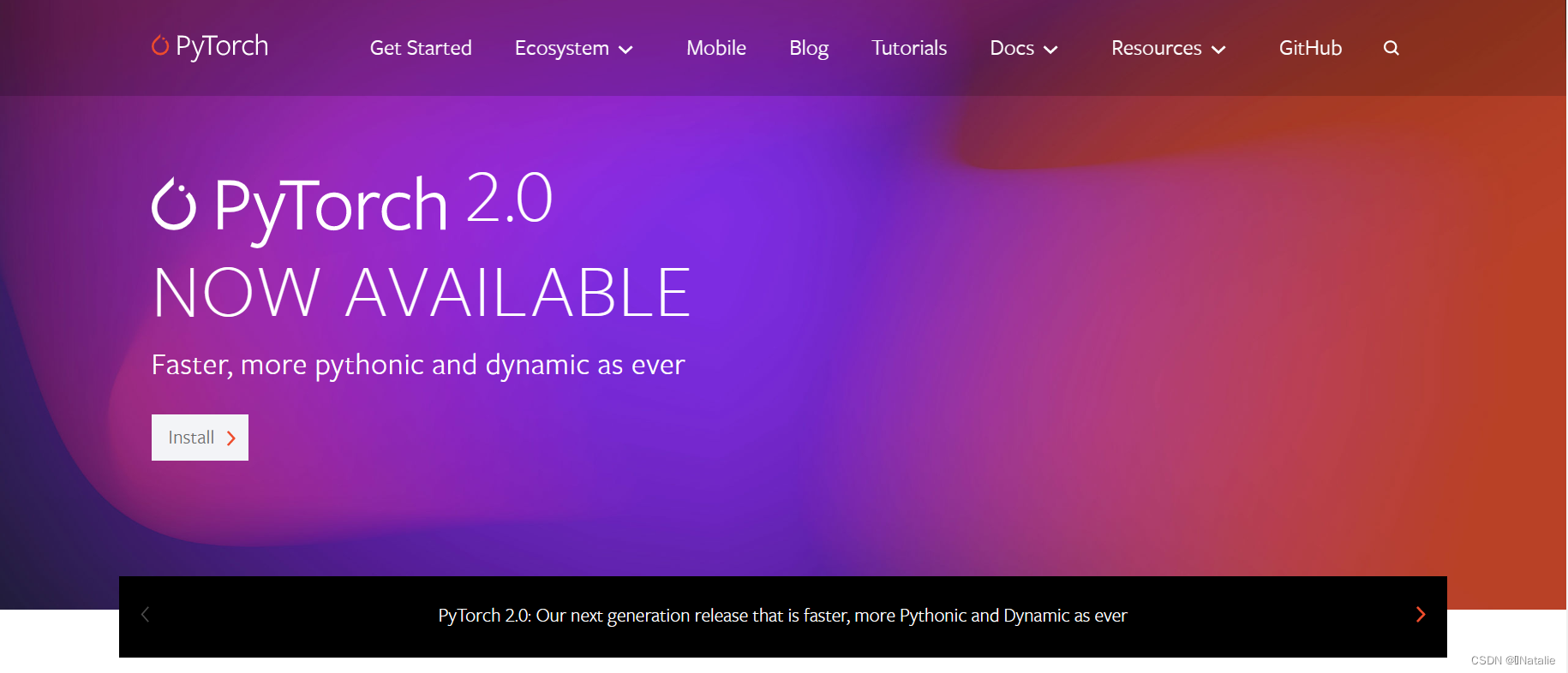Click the Install button
Screen dimensions: 1568x673
200,438
